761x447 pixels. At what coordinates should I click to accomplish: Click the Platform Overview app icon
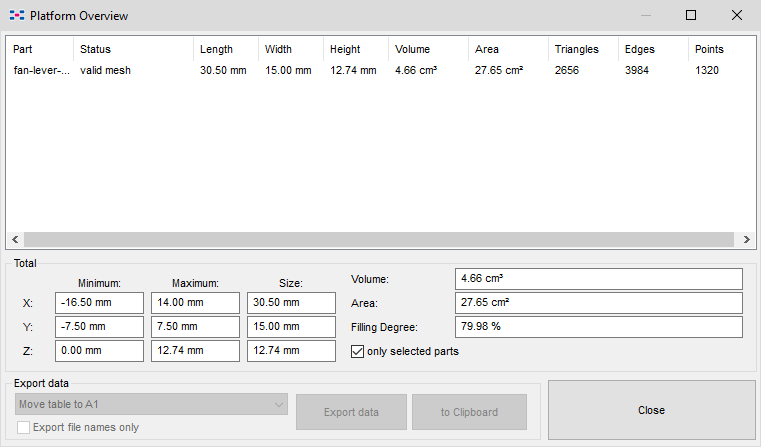pyautogui.click(x=17, y=16)
